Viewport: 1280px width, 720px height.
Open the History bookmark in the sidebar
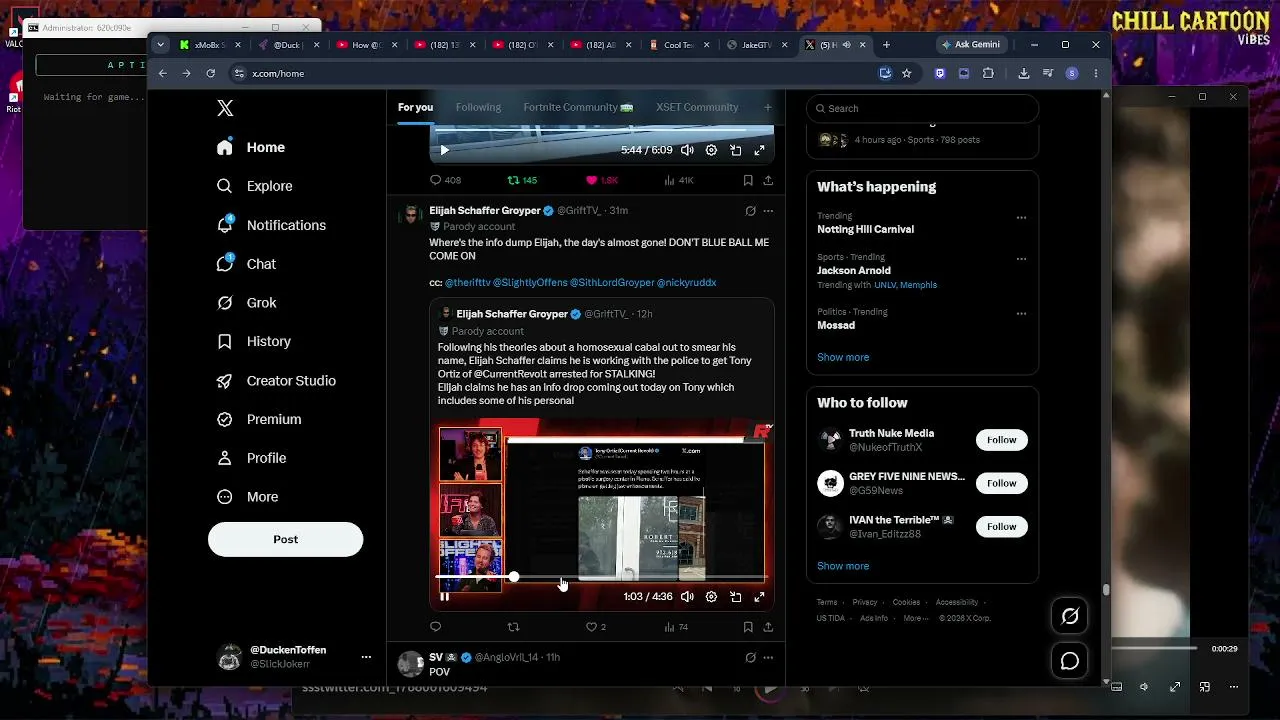pos(225,341)
